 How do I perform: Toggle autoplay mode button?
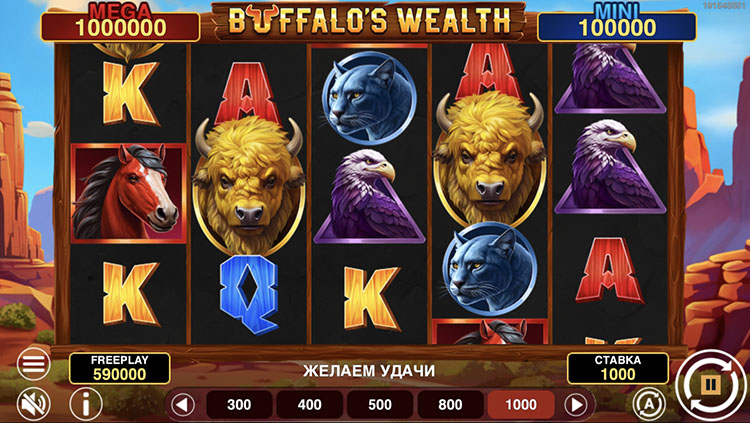649,404
